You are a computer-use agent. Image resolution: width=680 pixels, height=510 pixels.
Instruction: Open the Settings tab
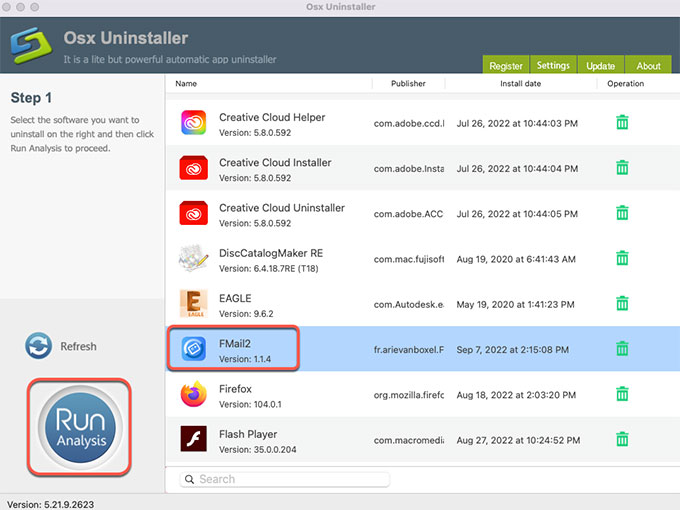tap(553, 65)
